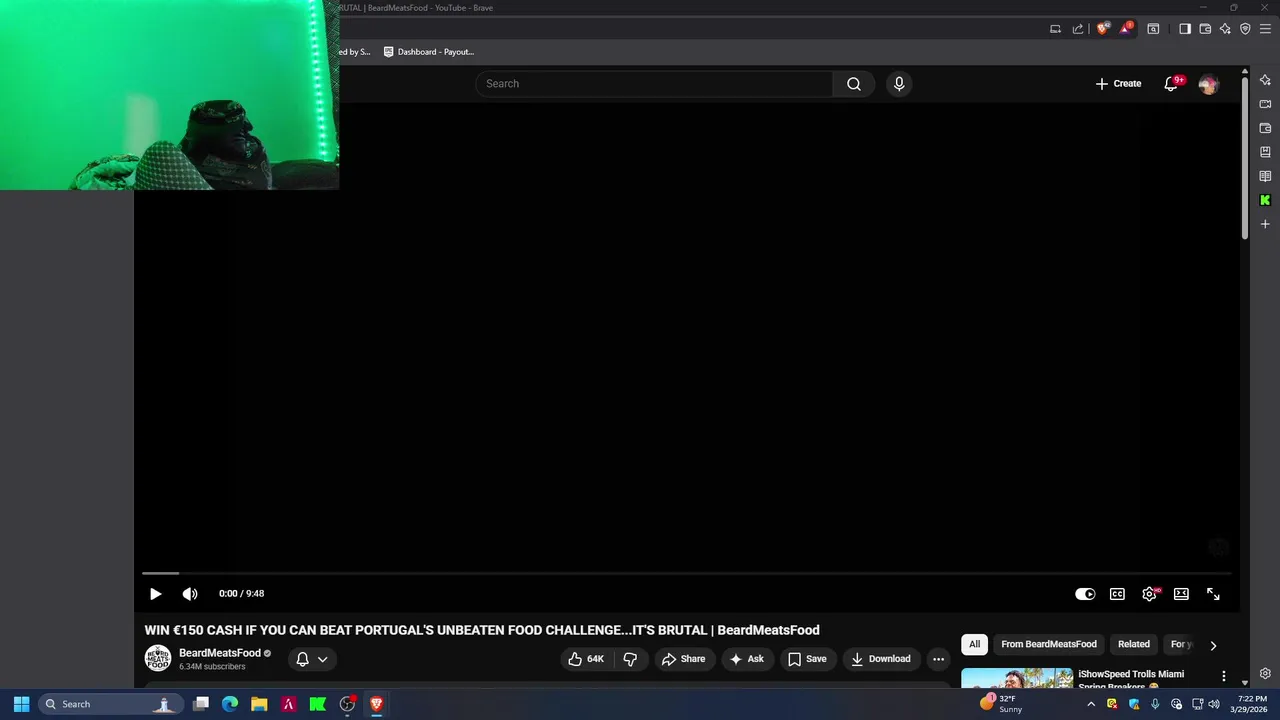
Task: Open File Explorer from taskbar
Action: pyautogui.click(x=259, y=704)
